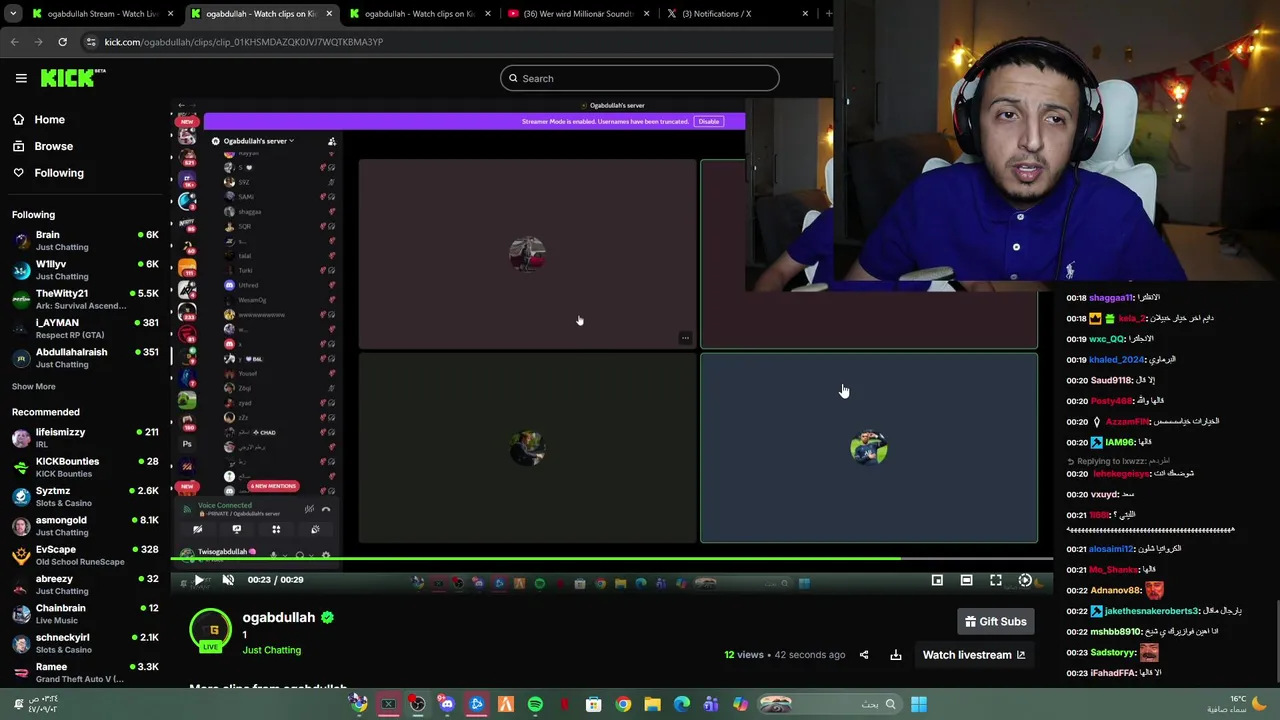The image size is (1280, 720).
Task: Open Brain channel in Following
Action: click(85, 240)
